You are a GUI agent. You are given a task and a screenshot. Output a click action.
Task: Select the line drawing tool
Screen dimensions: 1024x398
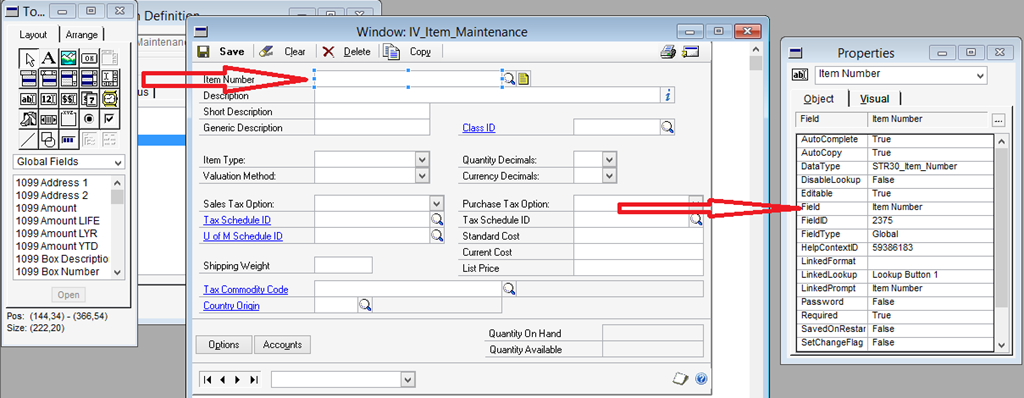[x=29, y=139]
